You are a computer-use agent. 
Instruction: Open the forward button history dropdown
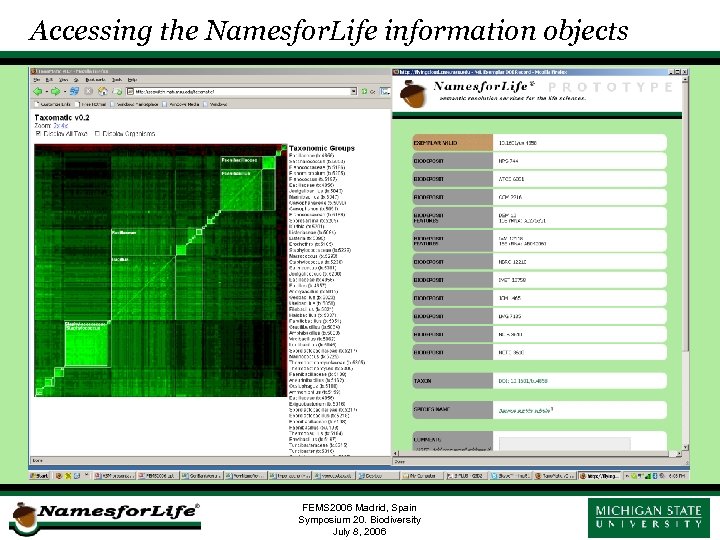[64, 92]
